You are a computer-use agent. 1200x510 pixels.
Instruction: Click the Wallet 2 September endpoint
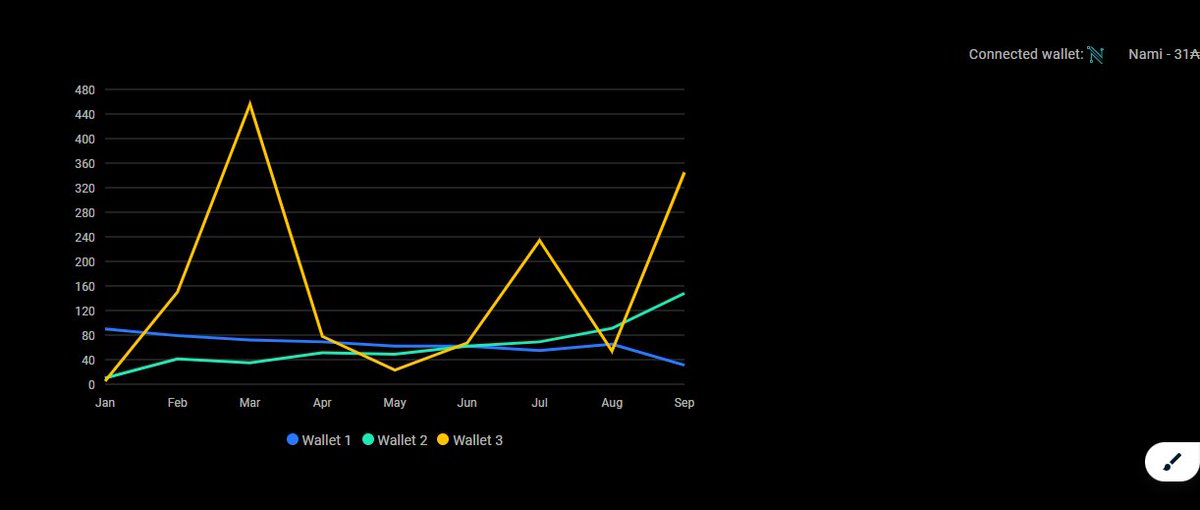point(684,294)
